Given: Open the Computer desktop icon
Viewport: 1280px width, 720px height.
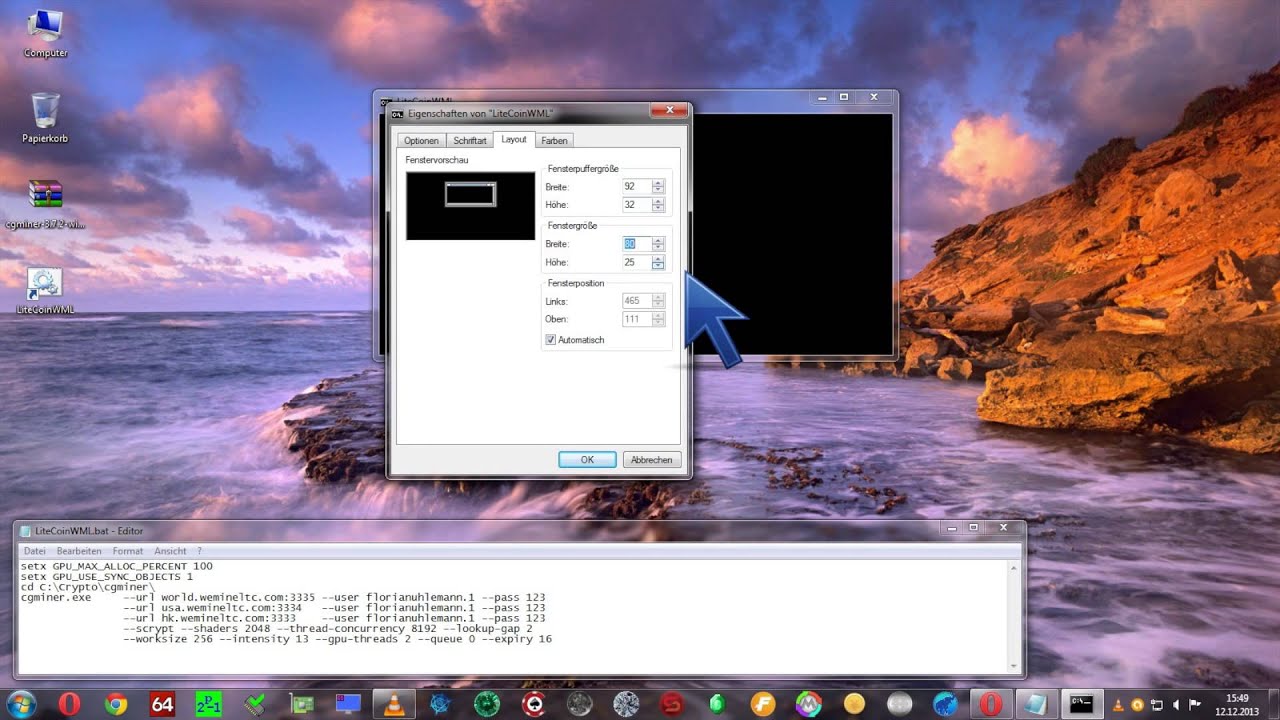Looking at the screenshot, I should coord(45,33).
